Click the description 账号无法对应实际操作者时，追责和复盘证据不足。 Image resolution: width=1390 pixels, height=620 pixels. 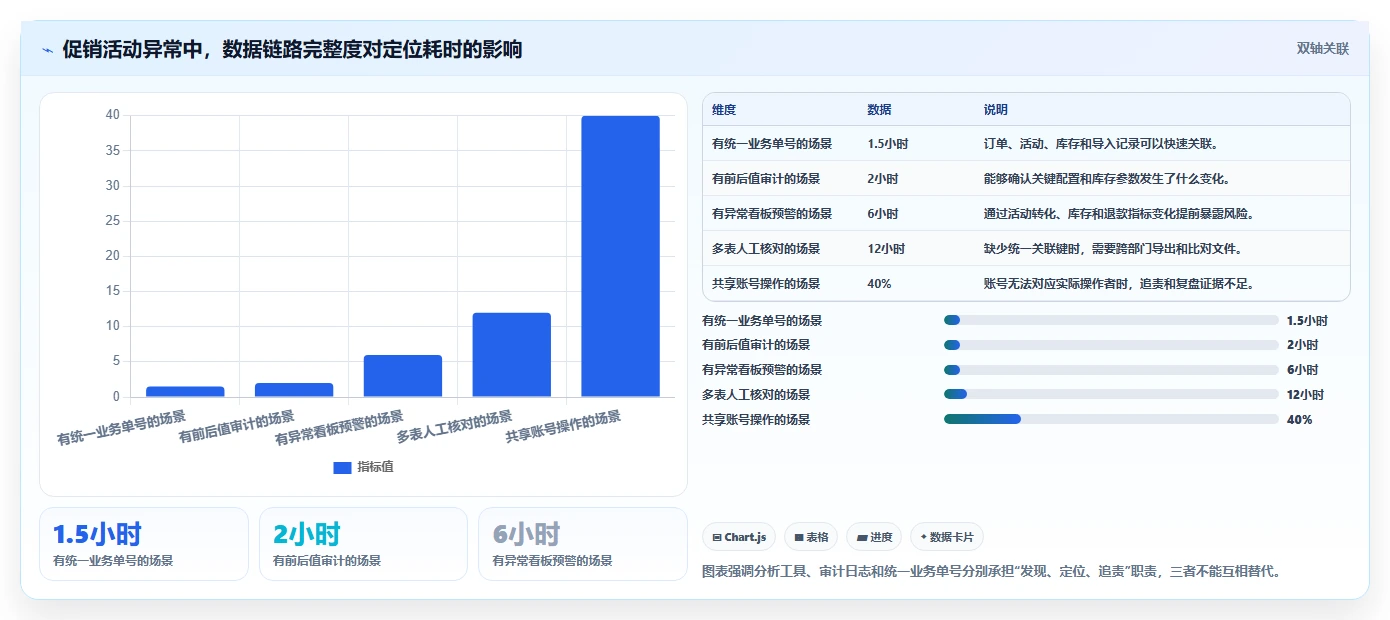click(1119, 284)
